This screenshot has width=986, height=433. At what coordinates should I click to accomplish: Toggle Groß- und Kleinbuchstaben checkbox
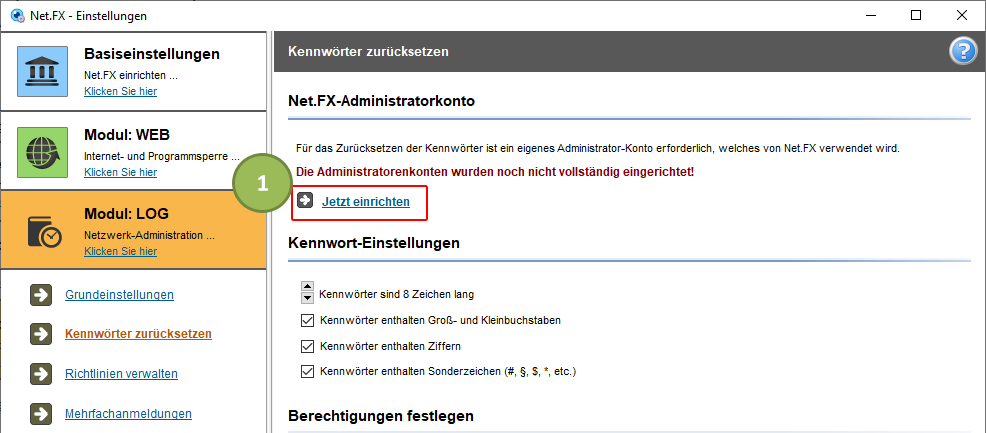pyautogui.click(x=307, y=321)
